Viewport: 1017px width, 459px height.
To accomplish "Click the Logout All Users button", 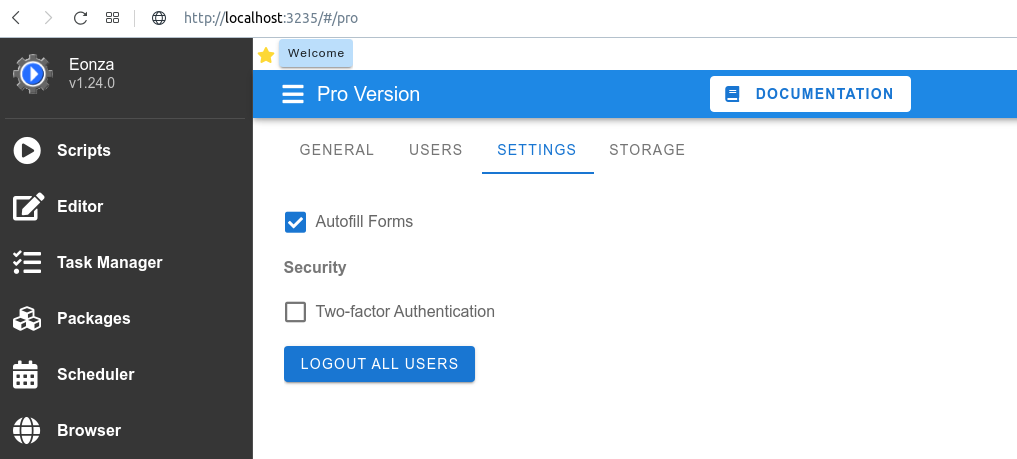I will pyautogui.click(x=379, y=364).
